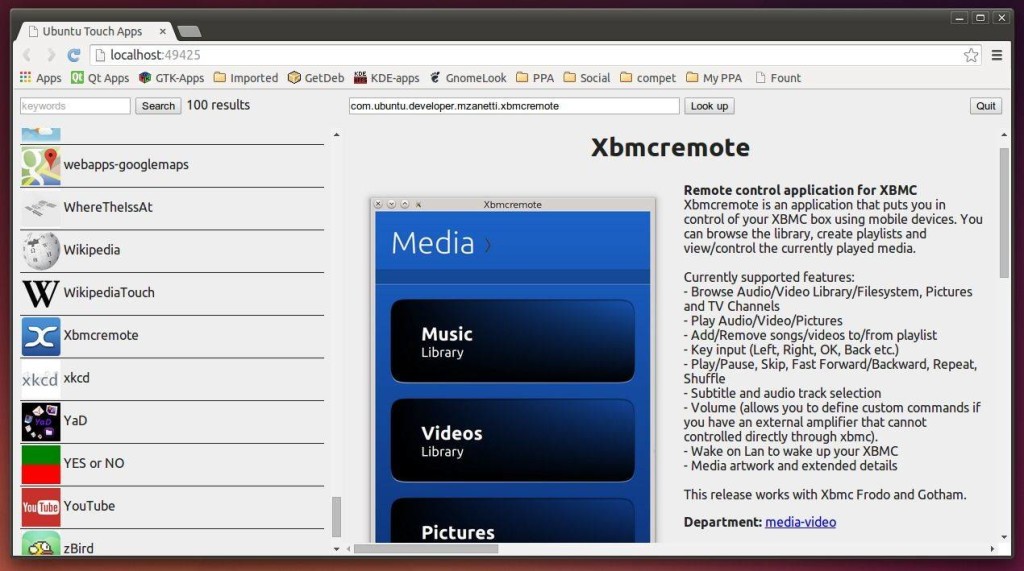Click the Music Library screenshot tile
The height and width of the screenshot is (571, 1024).
tap(513, 341)
